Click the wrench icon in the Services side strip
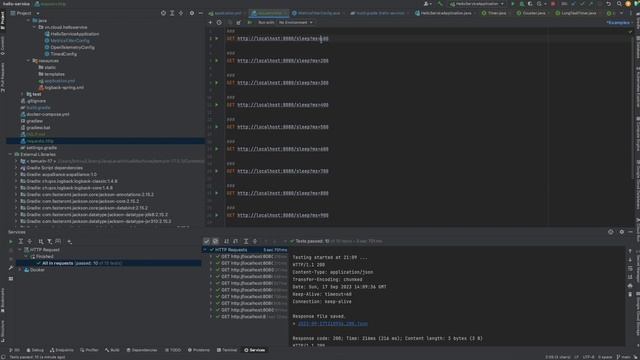 pos(11,268)
